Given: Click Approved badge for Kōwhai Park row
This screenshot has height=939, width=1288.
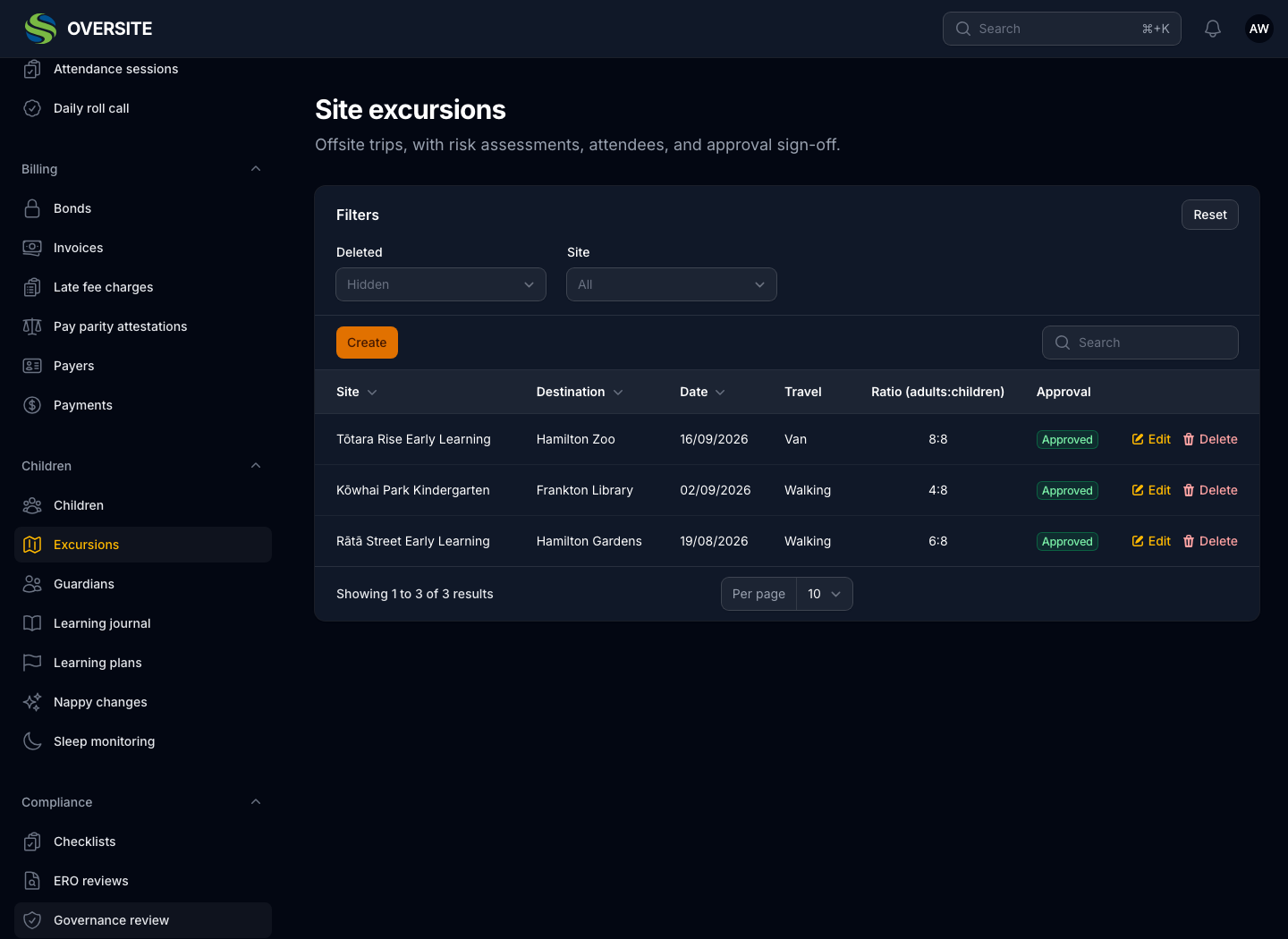Looking at the screenshot, I should coord(1067,490).
